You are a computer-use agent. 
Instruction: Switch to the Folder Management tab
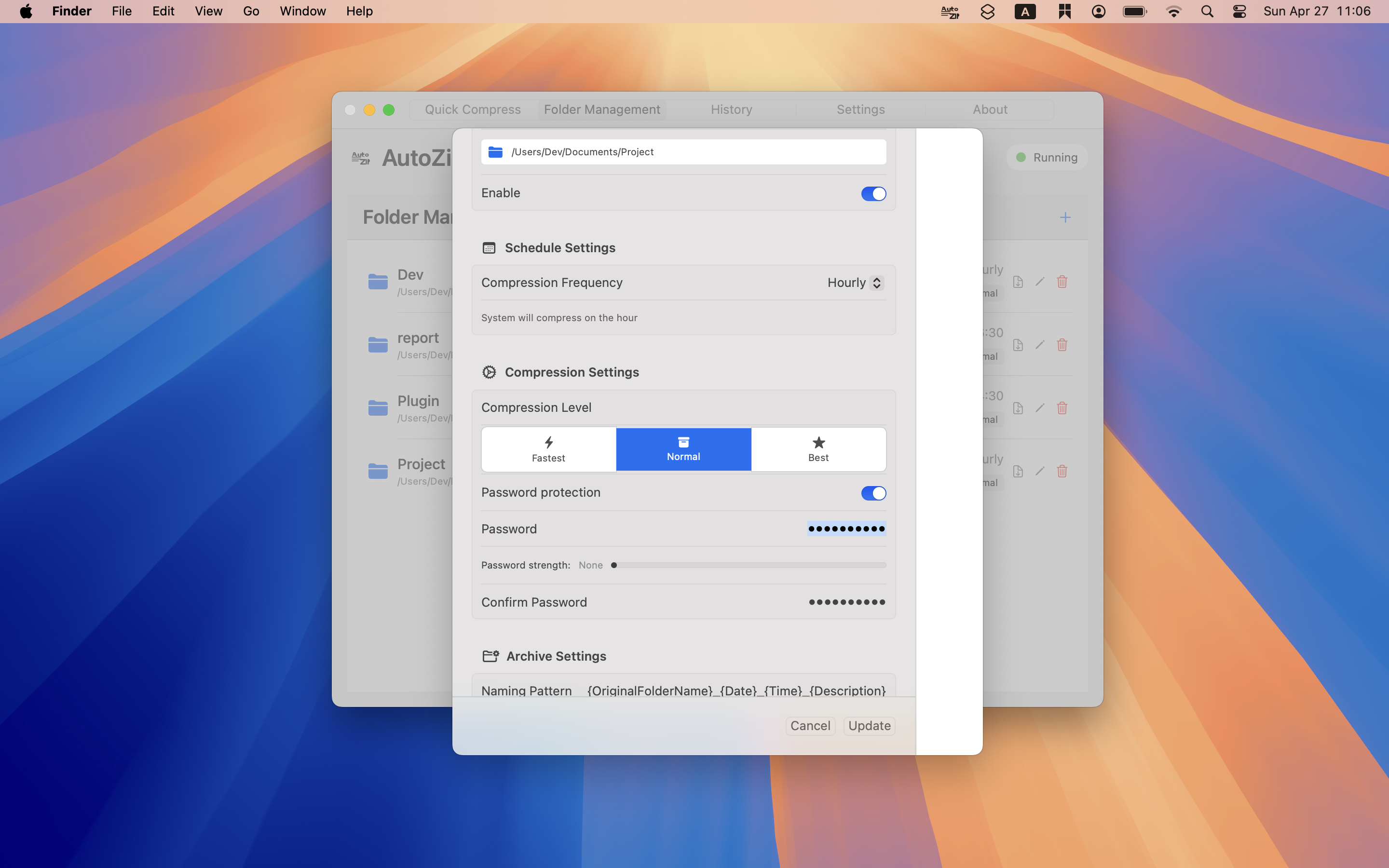click(x=602, y=109)
